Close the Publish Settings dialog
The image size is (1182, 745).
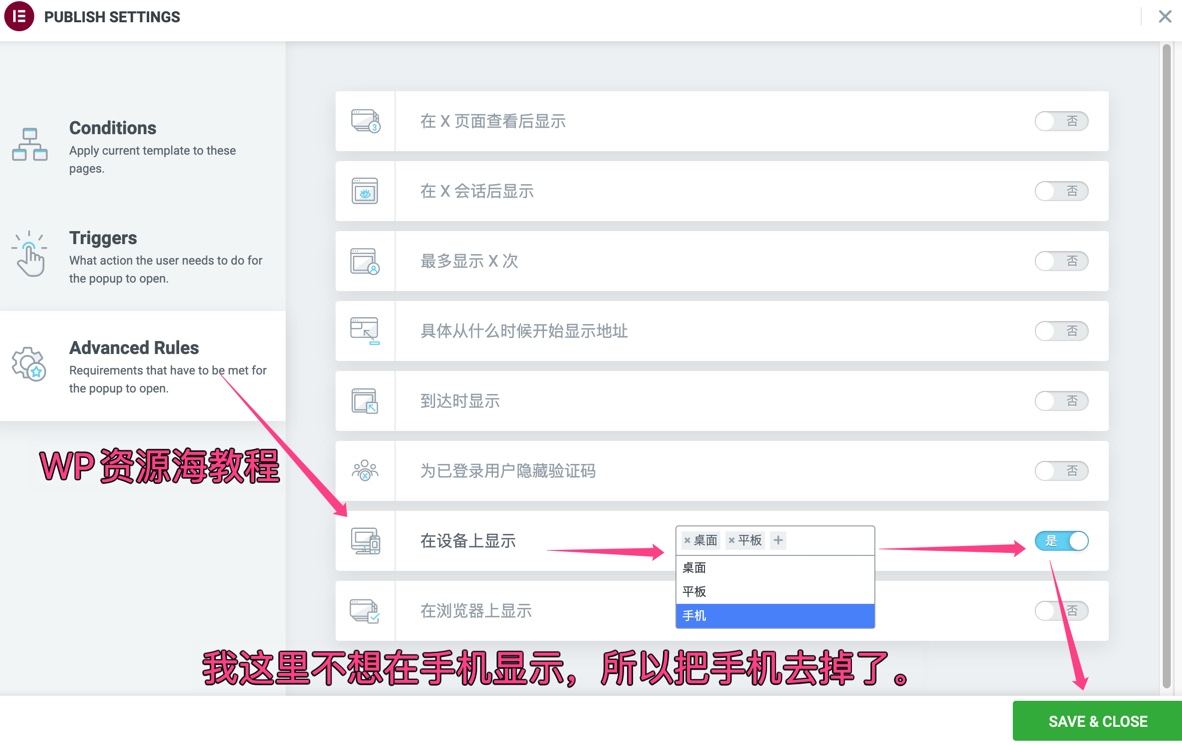[x=1165, y=17]
